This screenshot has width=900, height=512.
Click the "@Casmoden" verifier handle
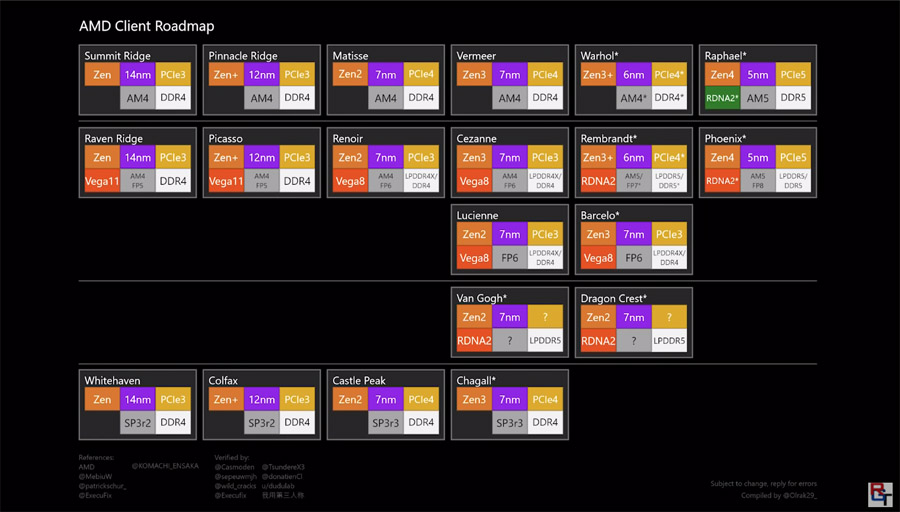(x=234, y=467)
